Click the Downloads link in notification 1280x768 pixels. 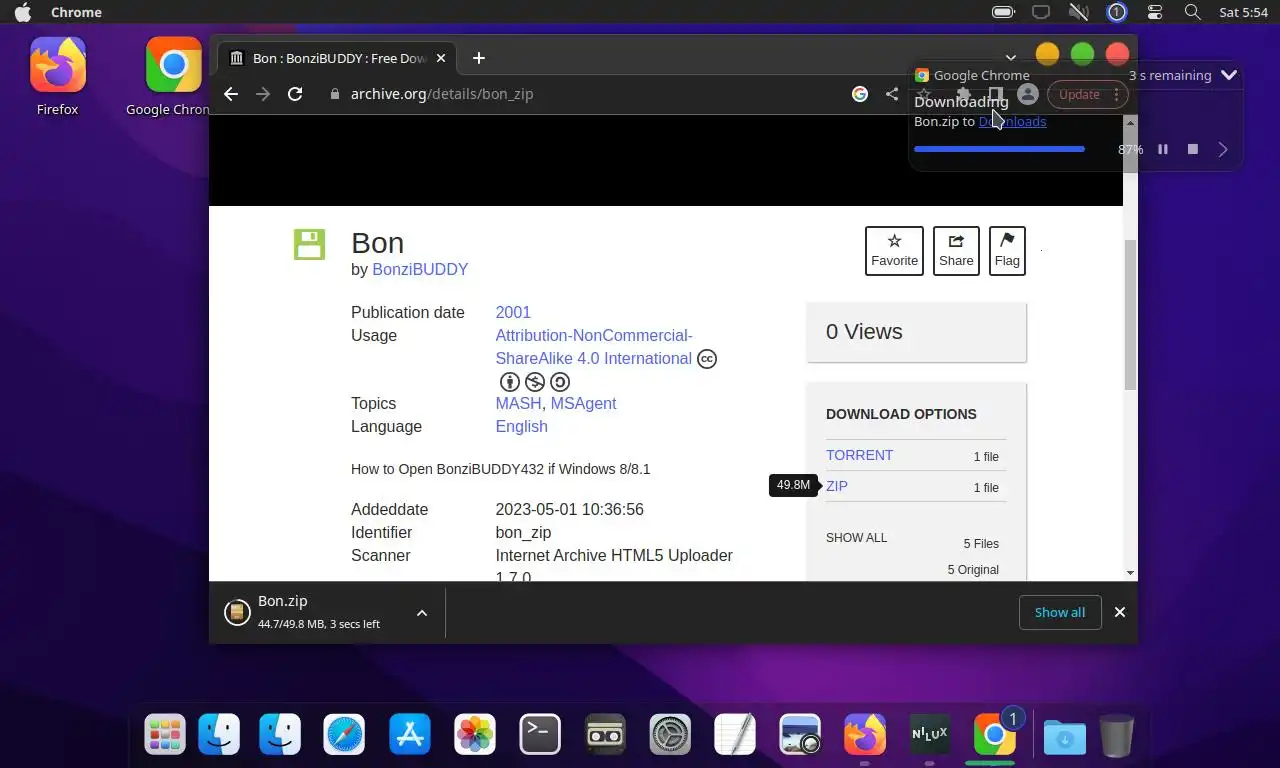(1012, 121)
